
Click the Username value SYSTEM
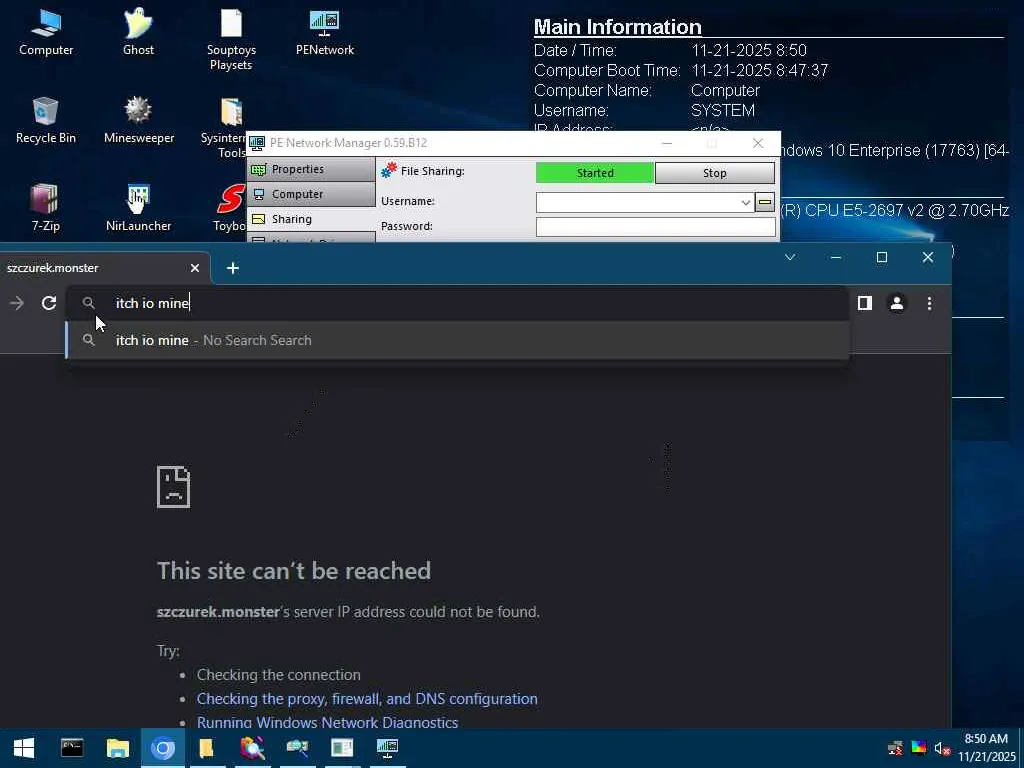click(723, 110)
